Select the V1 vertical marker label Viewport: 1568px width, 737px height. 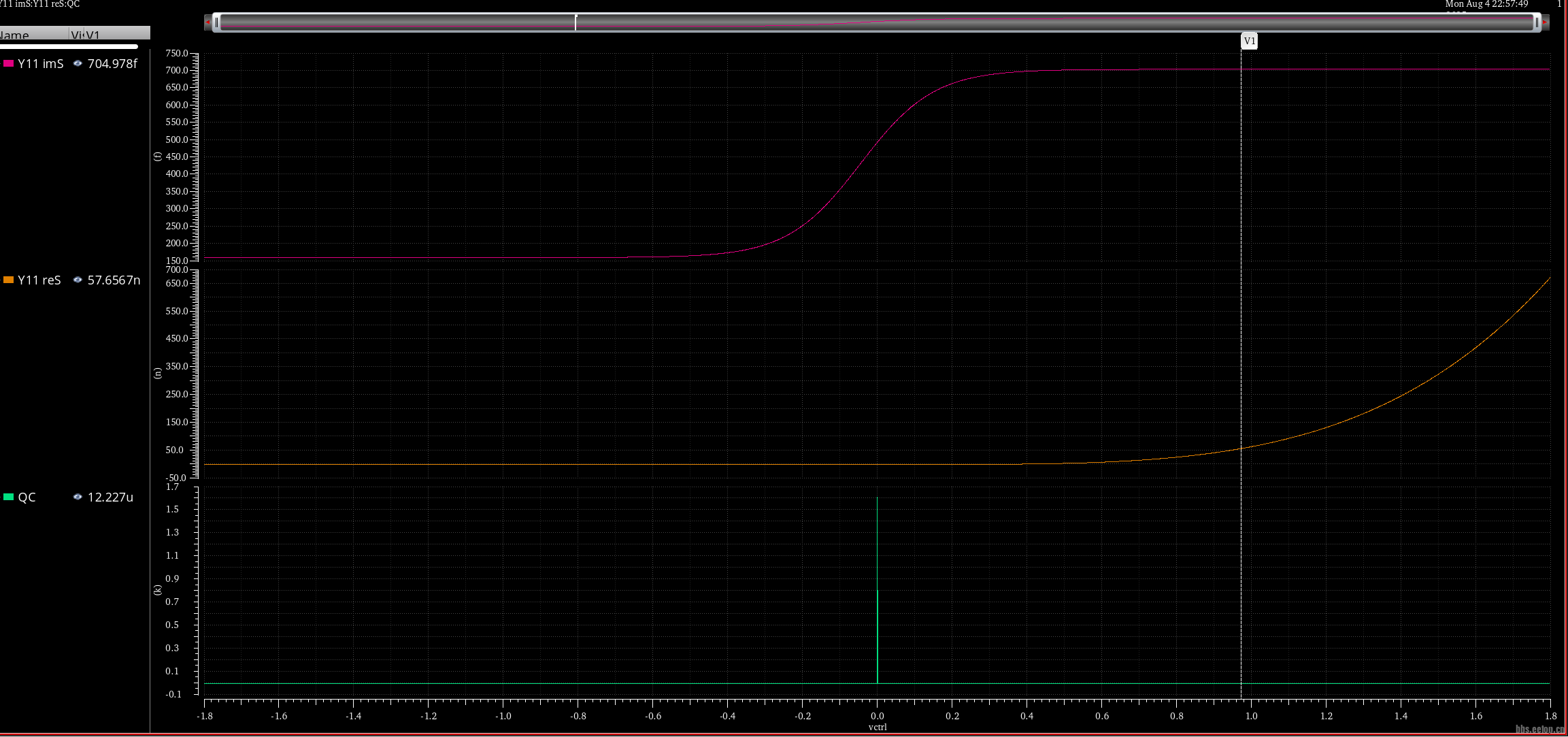click(x=1250, y=41)
